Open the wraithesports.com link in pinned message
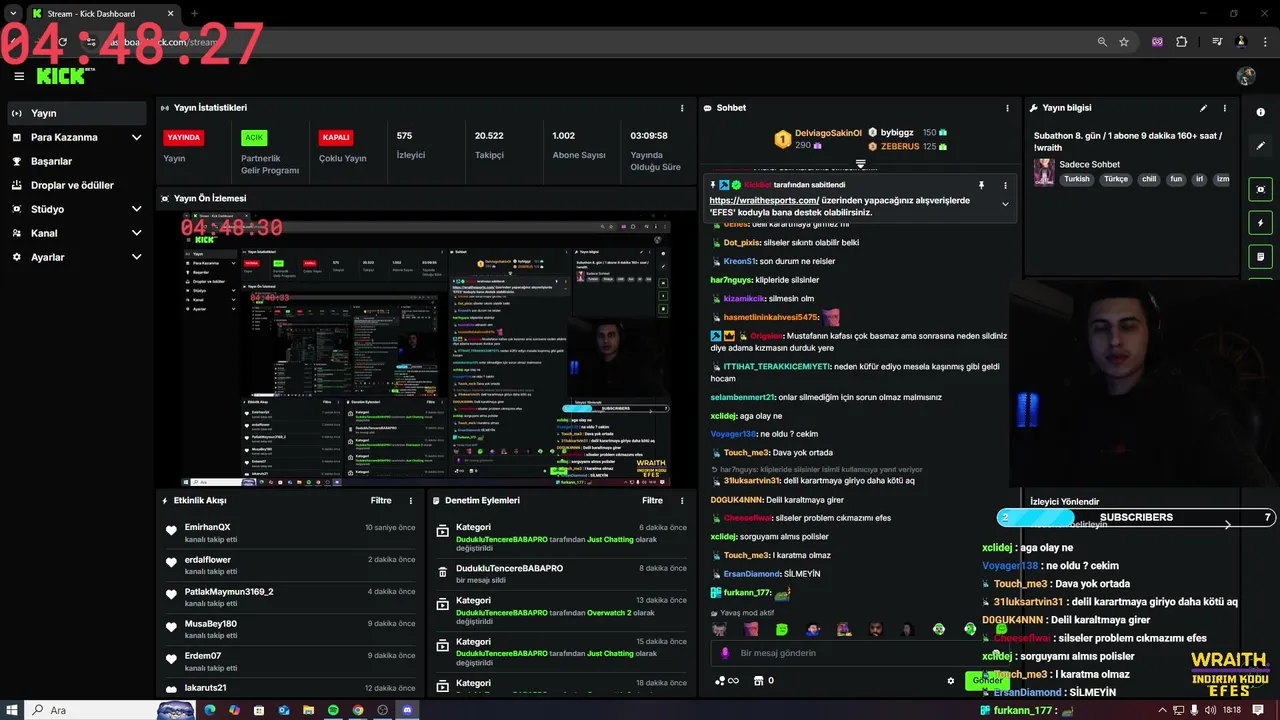This screenshot has height=720, width=1280. point(764,200)
